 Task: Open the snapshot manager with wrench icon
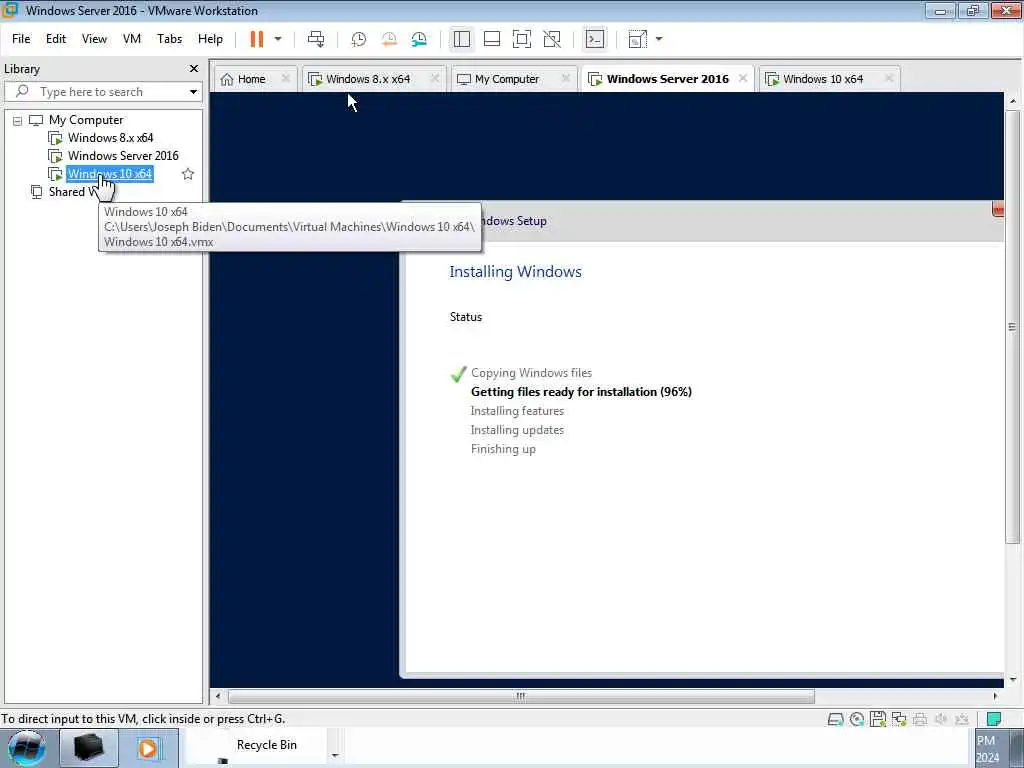[419, 39]
